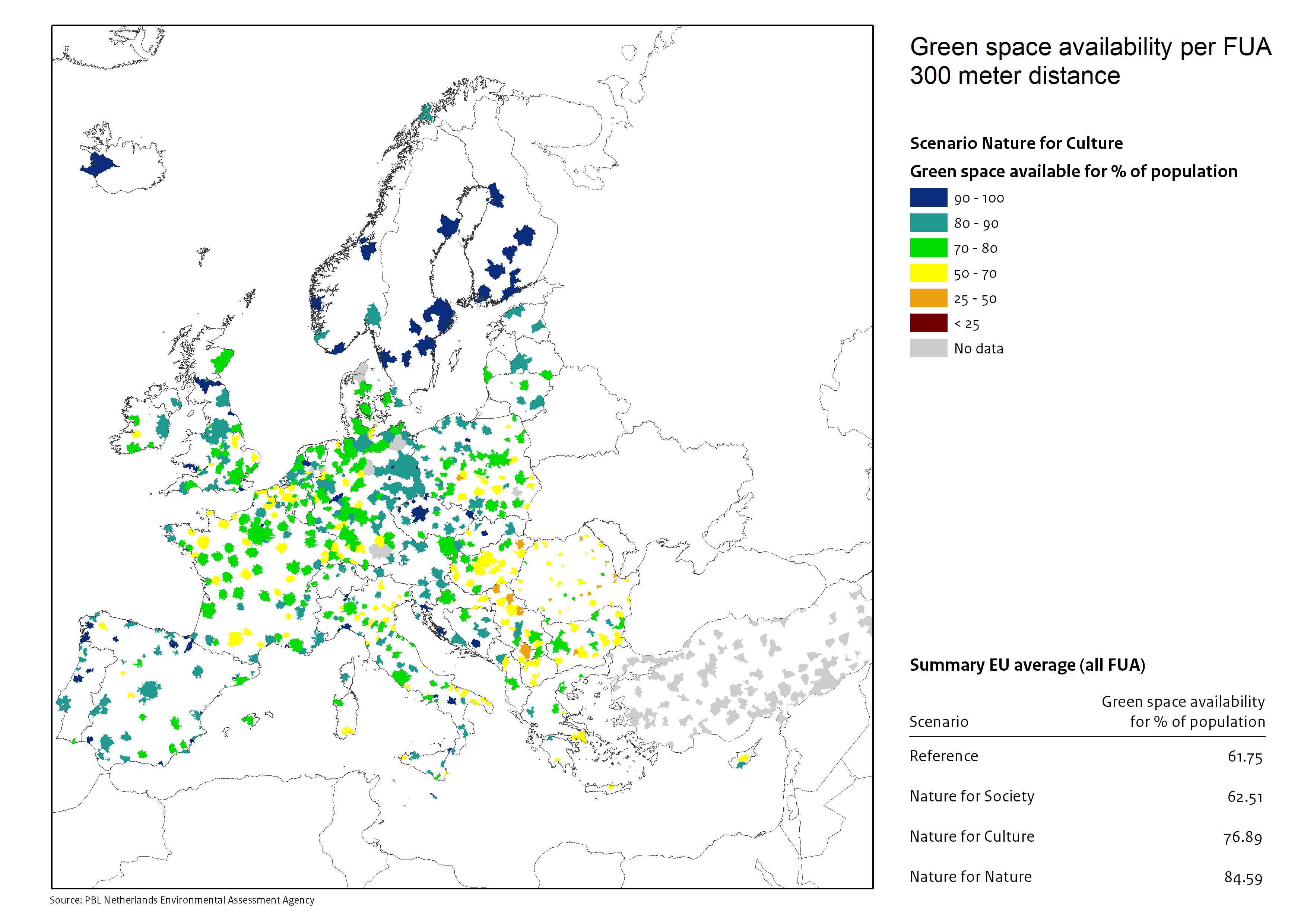Click the 'Reference' scenario row label
The image size is (1307, 924).
(944, 756)
